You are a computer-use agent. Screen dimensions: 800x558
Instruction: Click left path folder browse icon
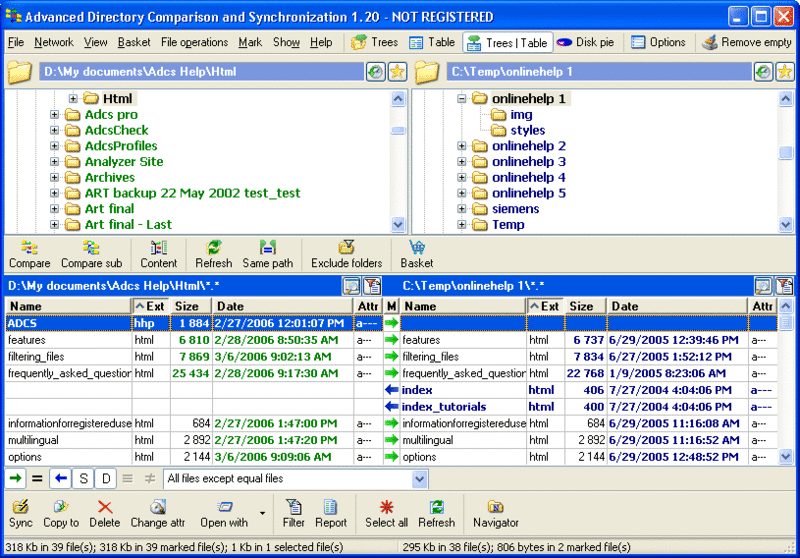(20, 72)
